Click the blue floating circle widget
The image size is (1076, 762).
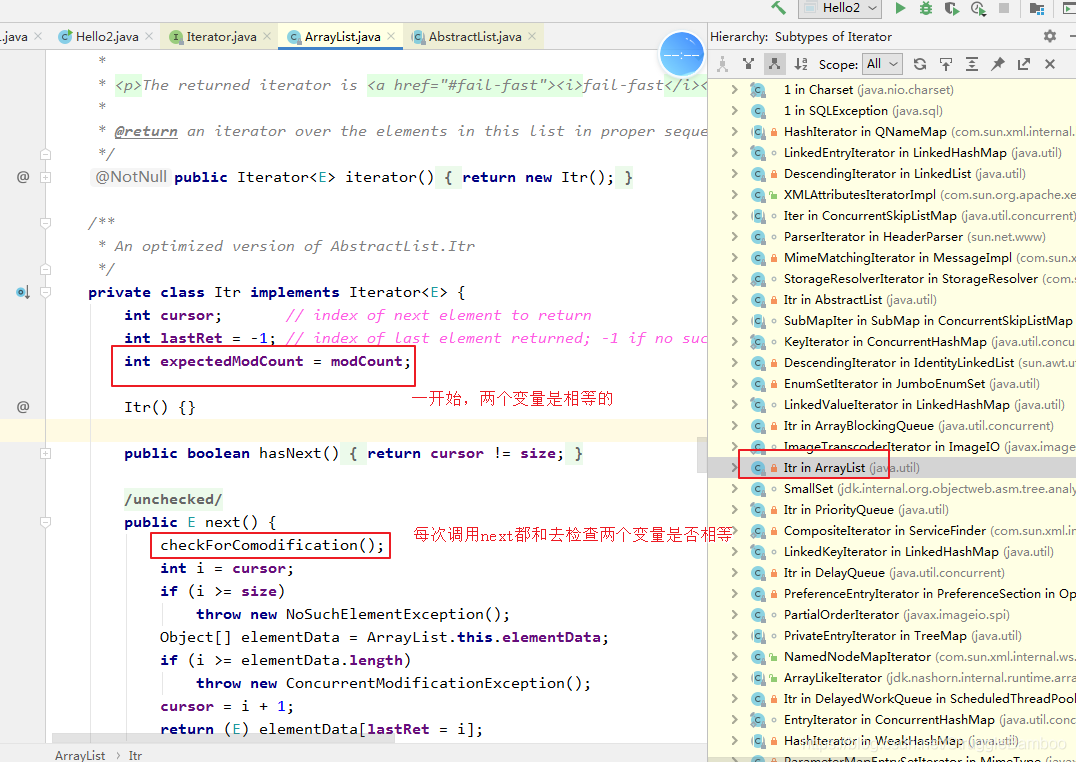681,55
